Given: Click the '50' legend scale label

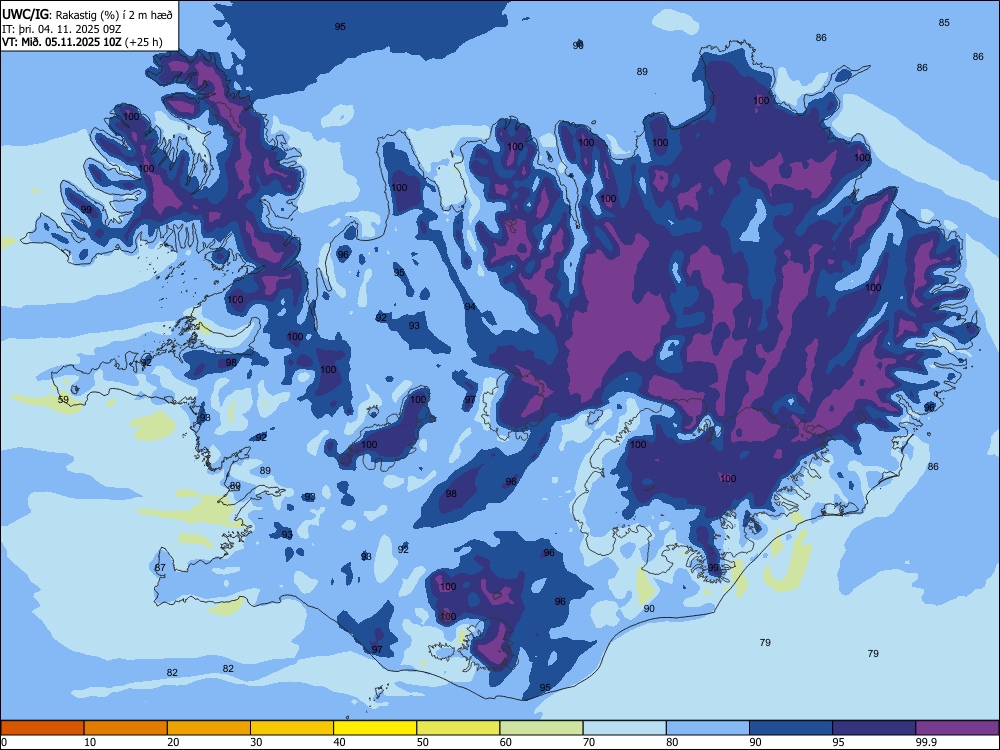Looking at the screenshot, I should (423, 742).
